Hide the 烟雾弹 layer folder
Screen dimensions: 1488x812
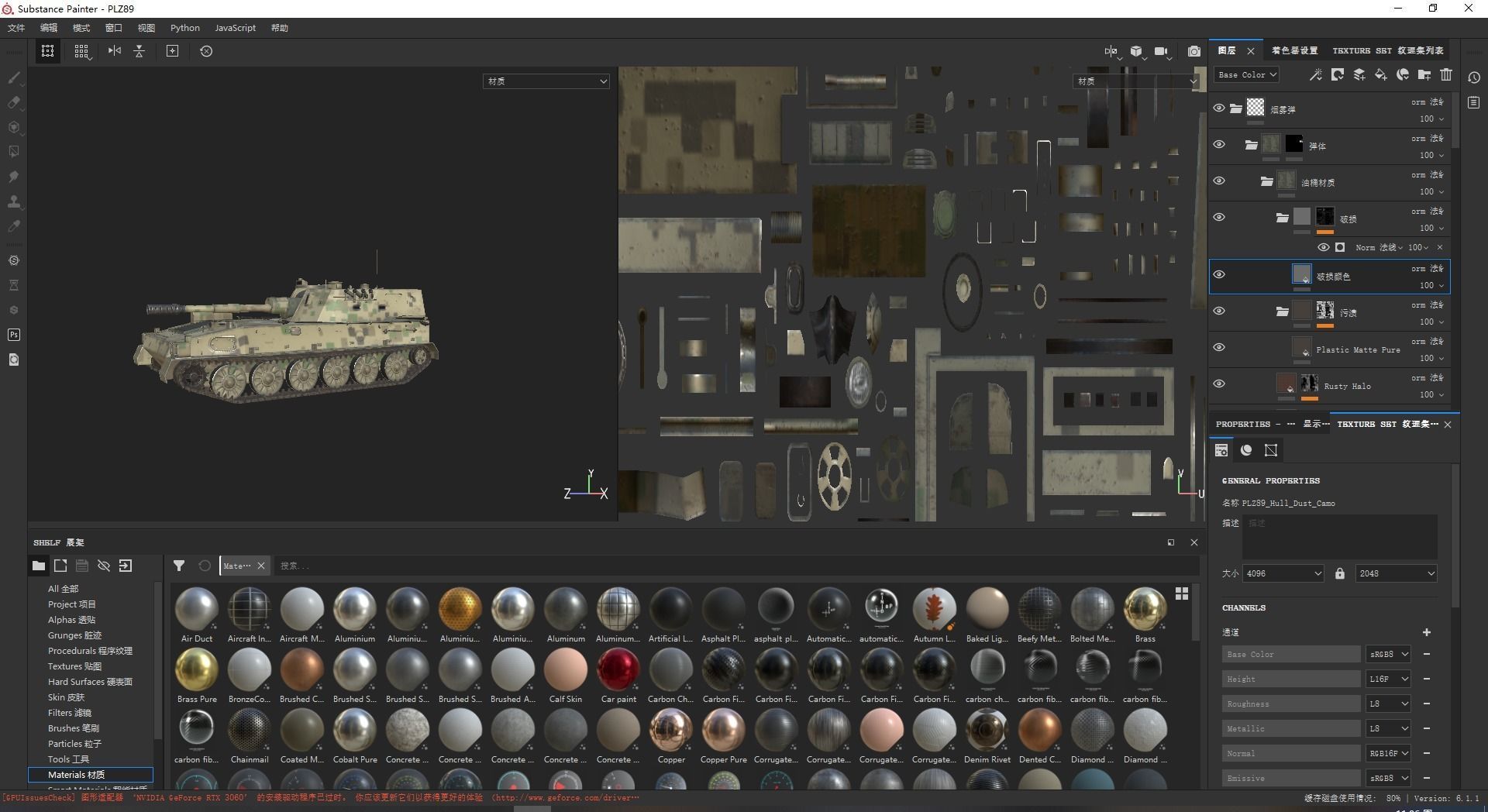(1219, 108)
